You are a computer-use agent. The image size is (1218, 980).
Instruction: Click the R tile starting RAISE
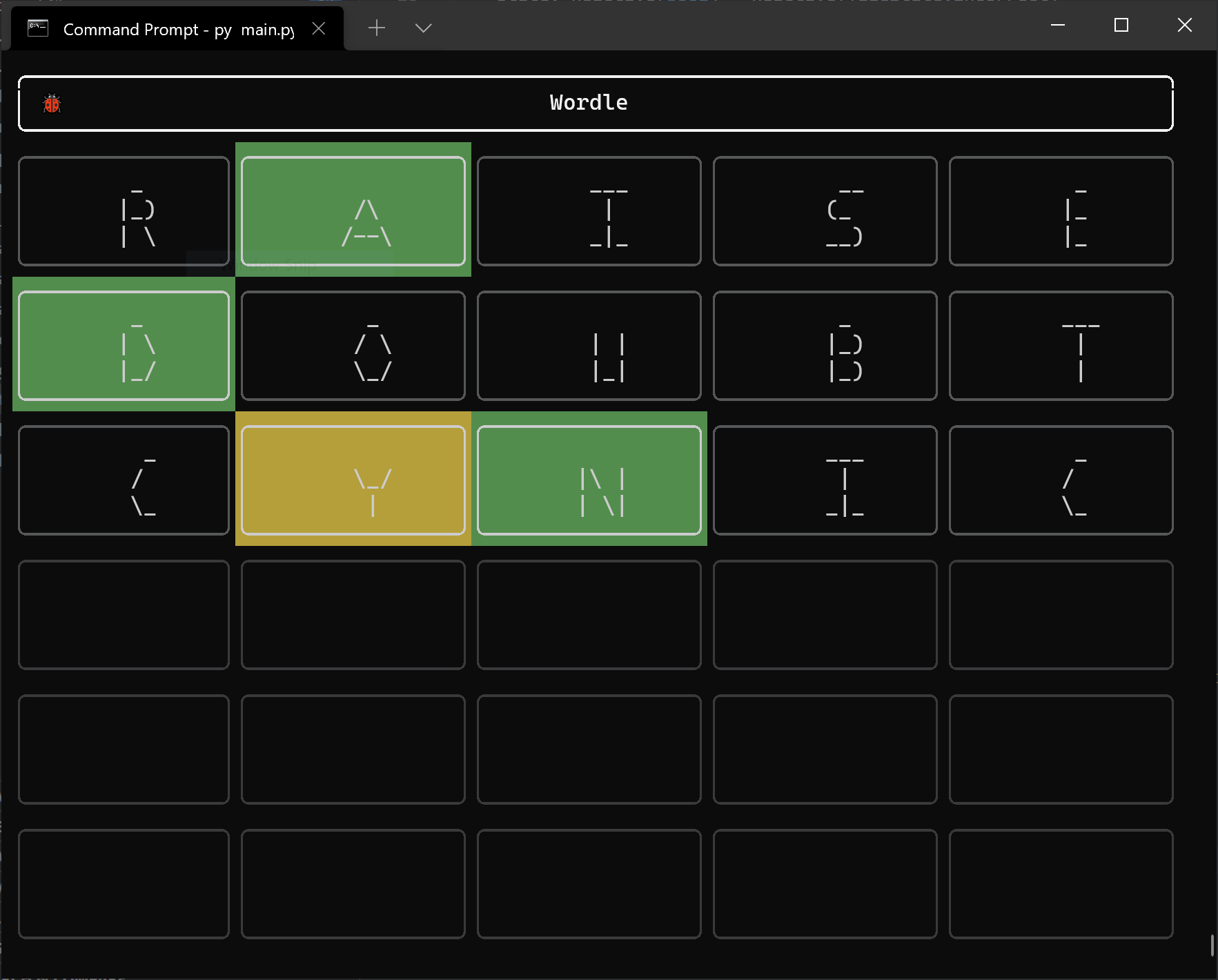tap(124, 211)
